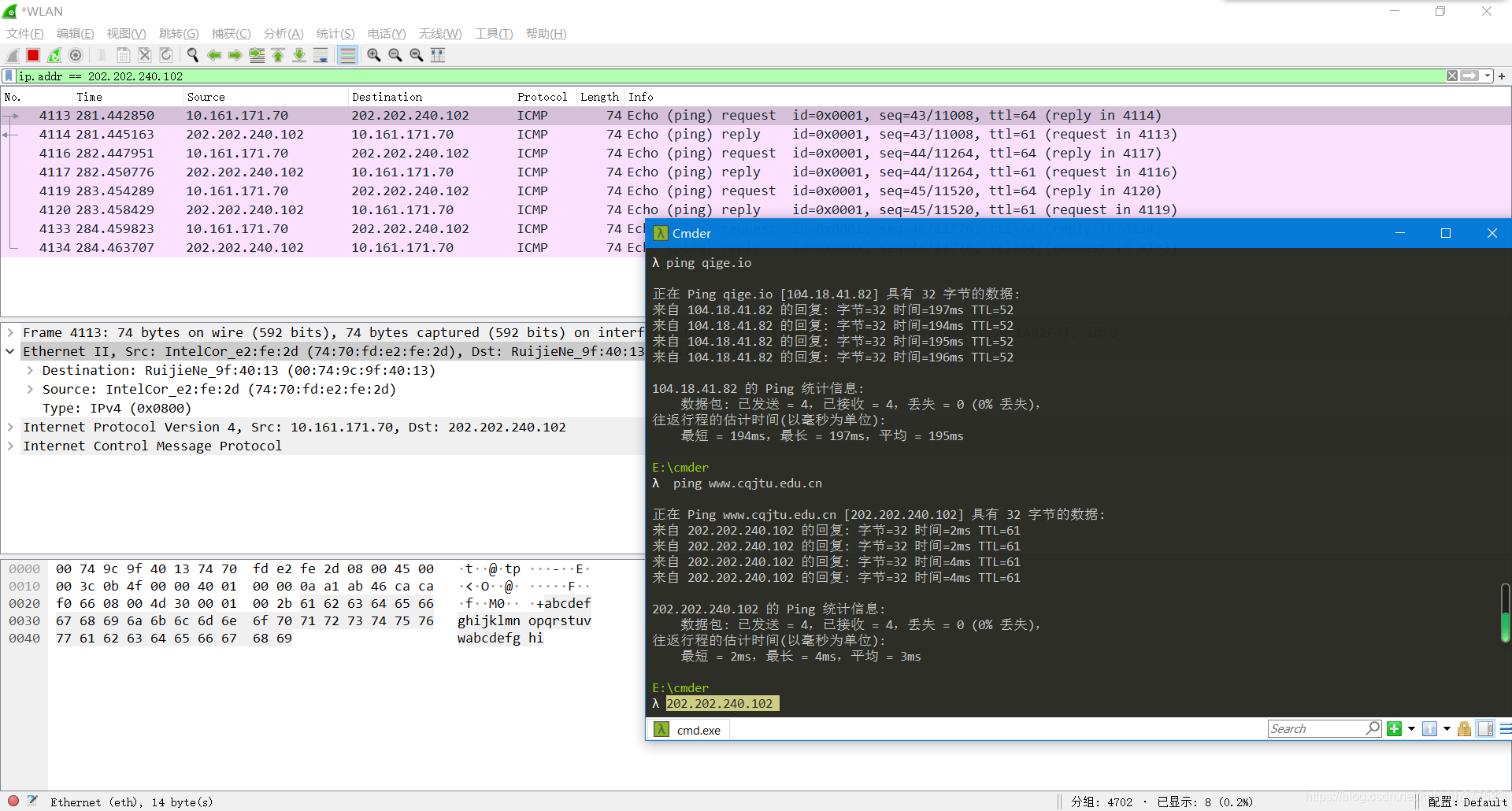
Task: Toggle Cmder alternative scroll mode icon
Action: pyautogui.click(x=1485, y=729)
